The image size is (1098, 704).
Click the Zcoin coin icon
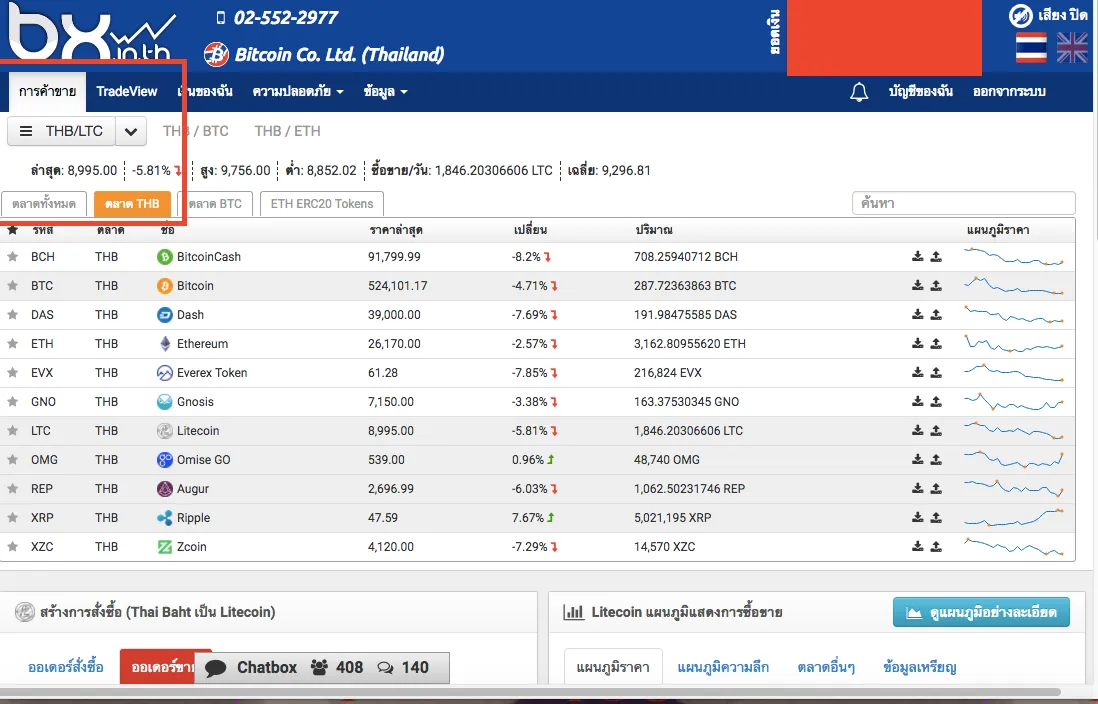click(165, 546)
